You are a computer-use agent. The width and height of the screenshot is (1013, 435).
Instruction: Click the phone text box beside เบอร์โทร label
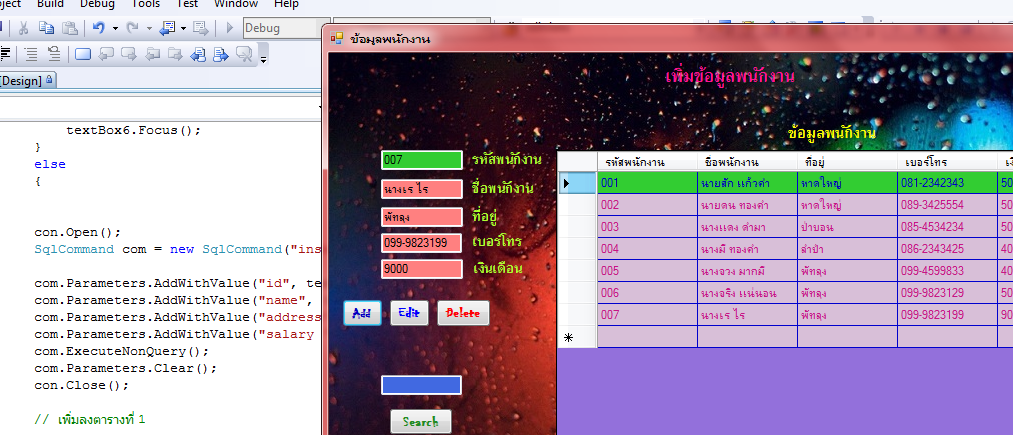pyautogui.click(x=422, y=243)
